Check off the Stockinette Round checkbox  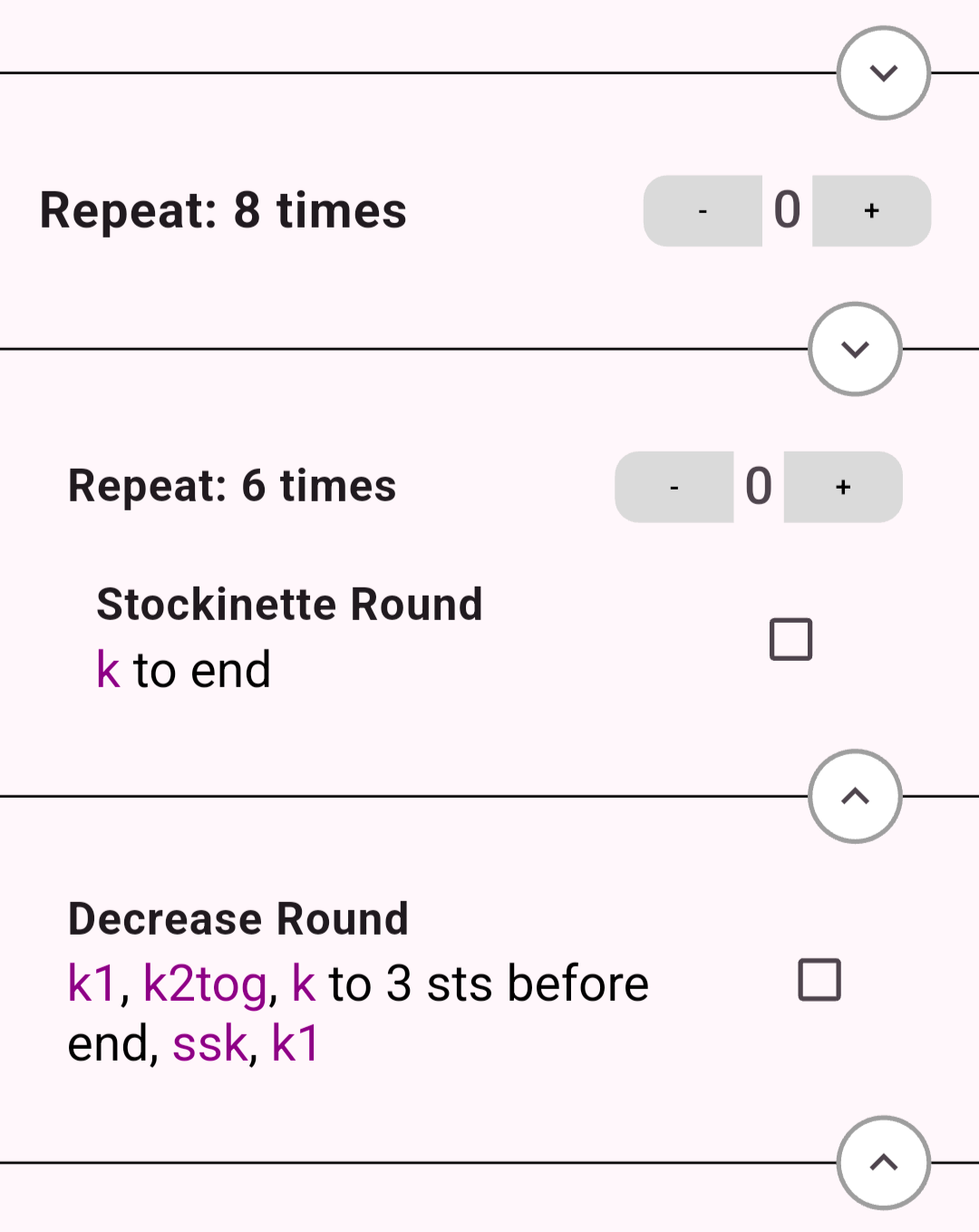[x=790, y=639]
